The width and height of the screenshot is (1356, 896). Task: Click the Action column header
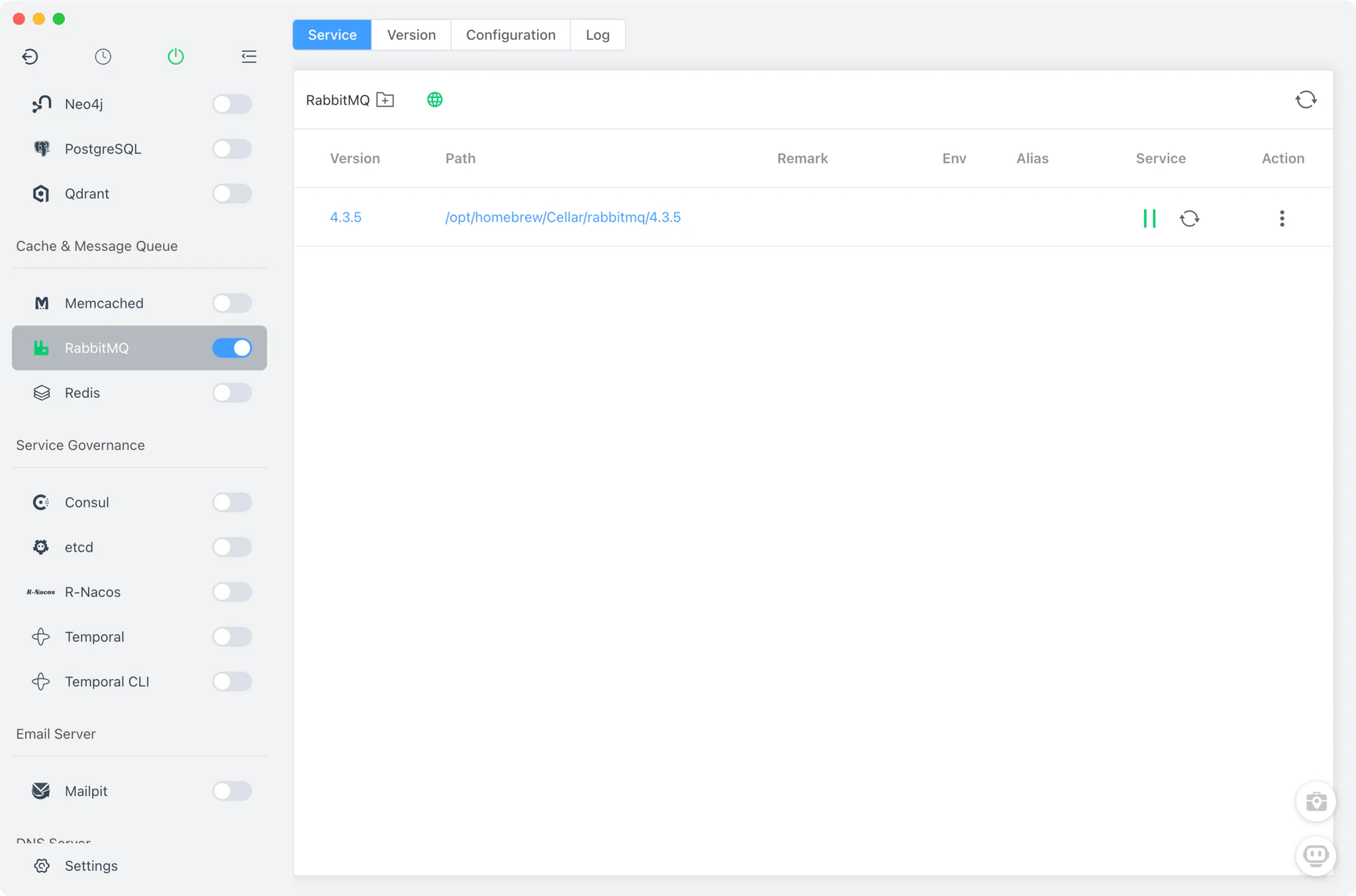(1283, 158)
